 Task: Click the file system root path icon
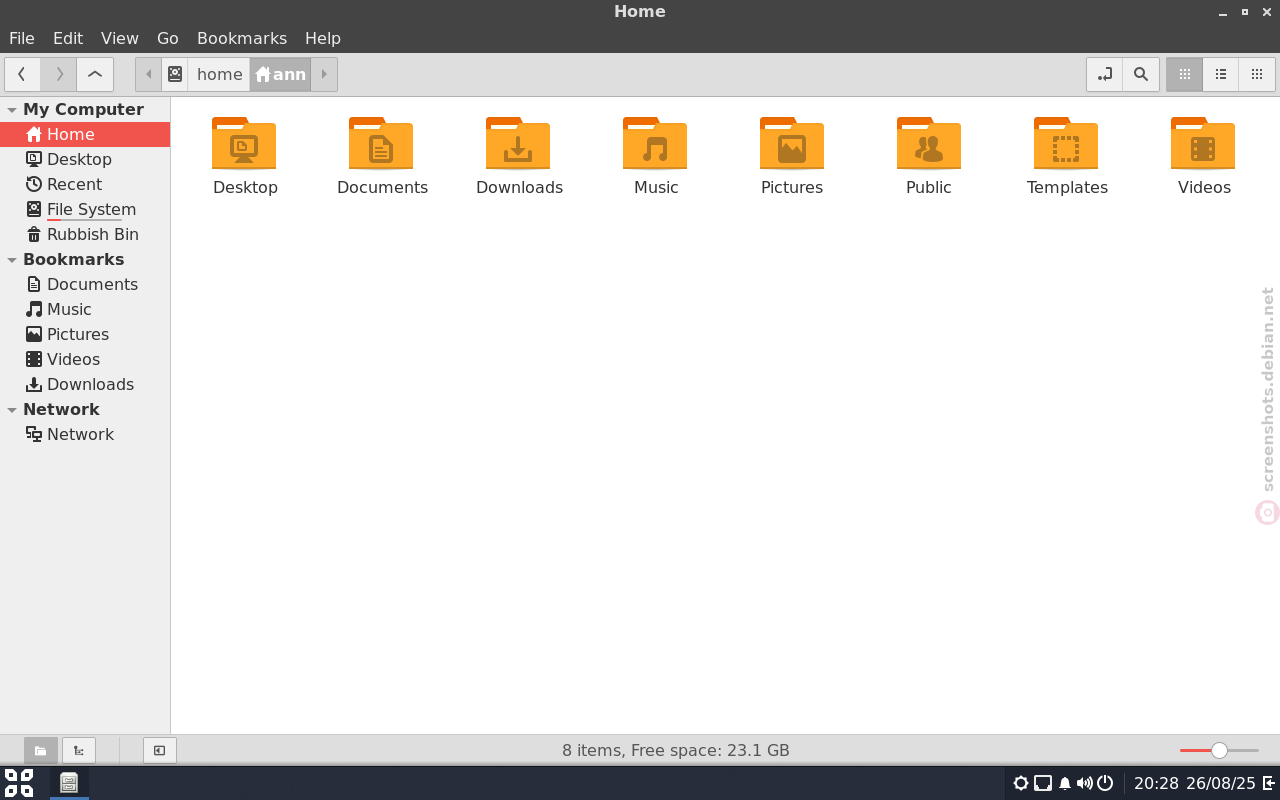click(175, 74)
